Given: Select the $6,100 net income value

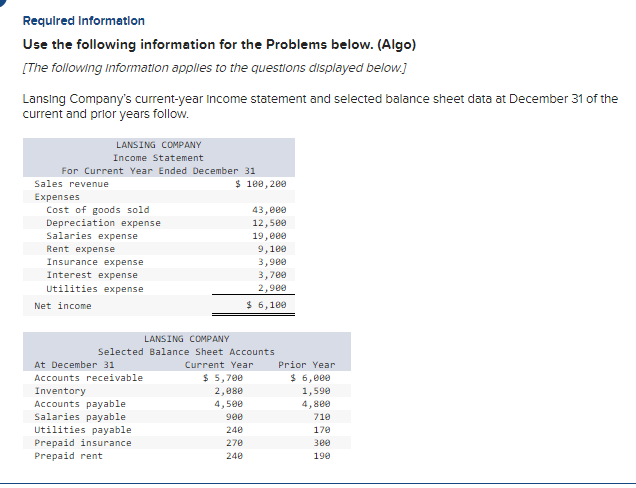Looking at the screenshot, I should (266, 305).
